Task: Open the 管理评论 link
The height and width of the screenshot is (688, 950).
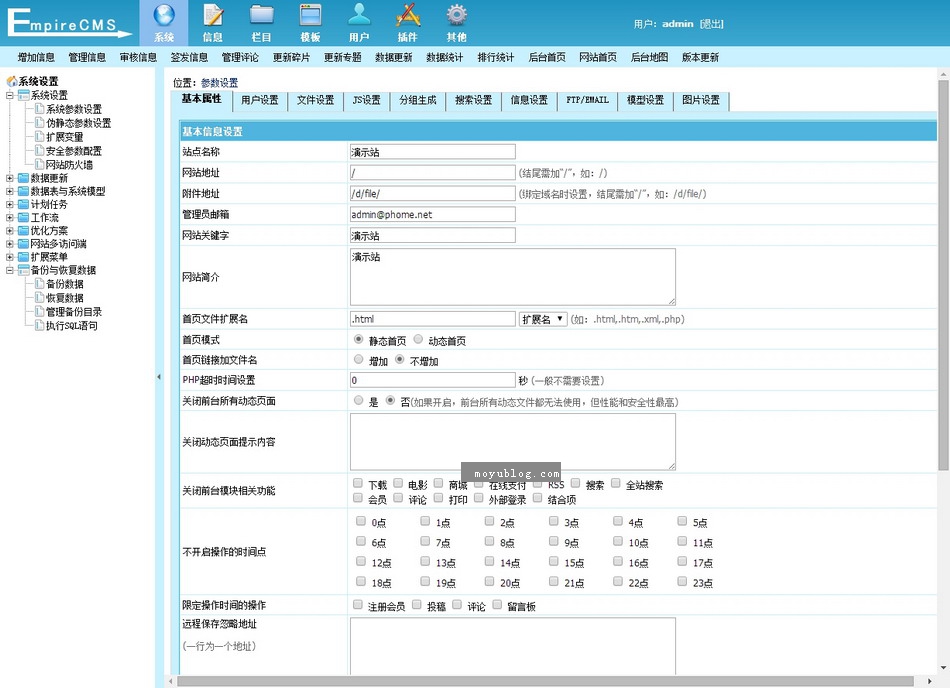Action: coord(240,58)
